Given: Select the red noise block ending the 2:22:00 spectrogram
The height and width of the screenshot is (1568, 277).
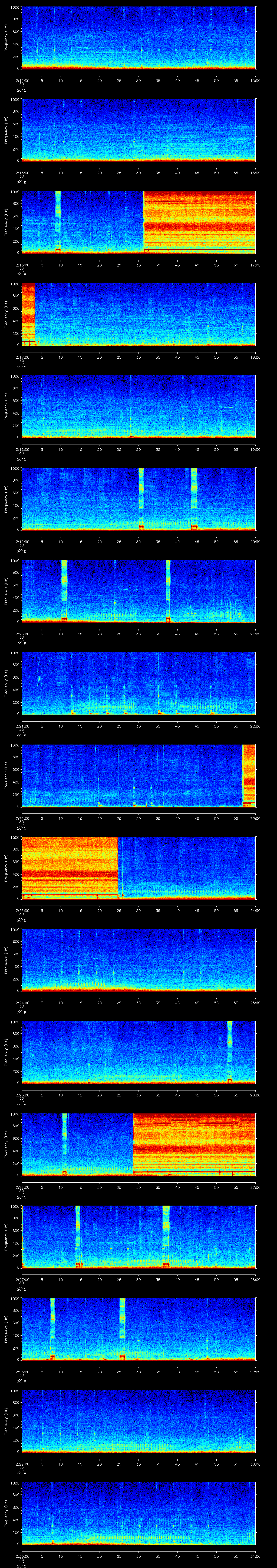Looking at the screenshot, I should (249, 775).
